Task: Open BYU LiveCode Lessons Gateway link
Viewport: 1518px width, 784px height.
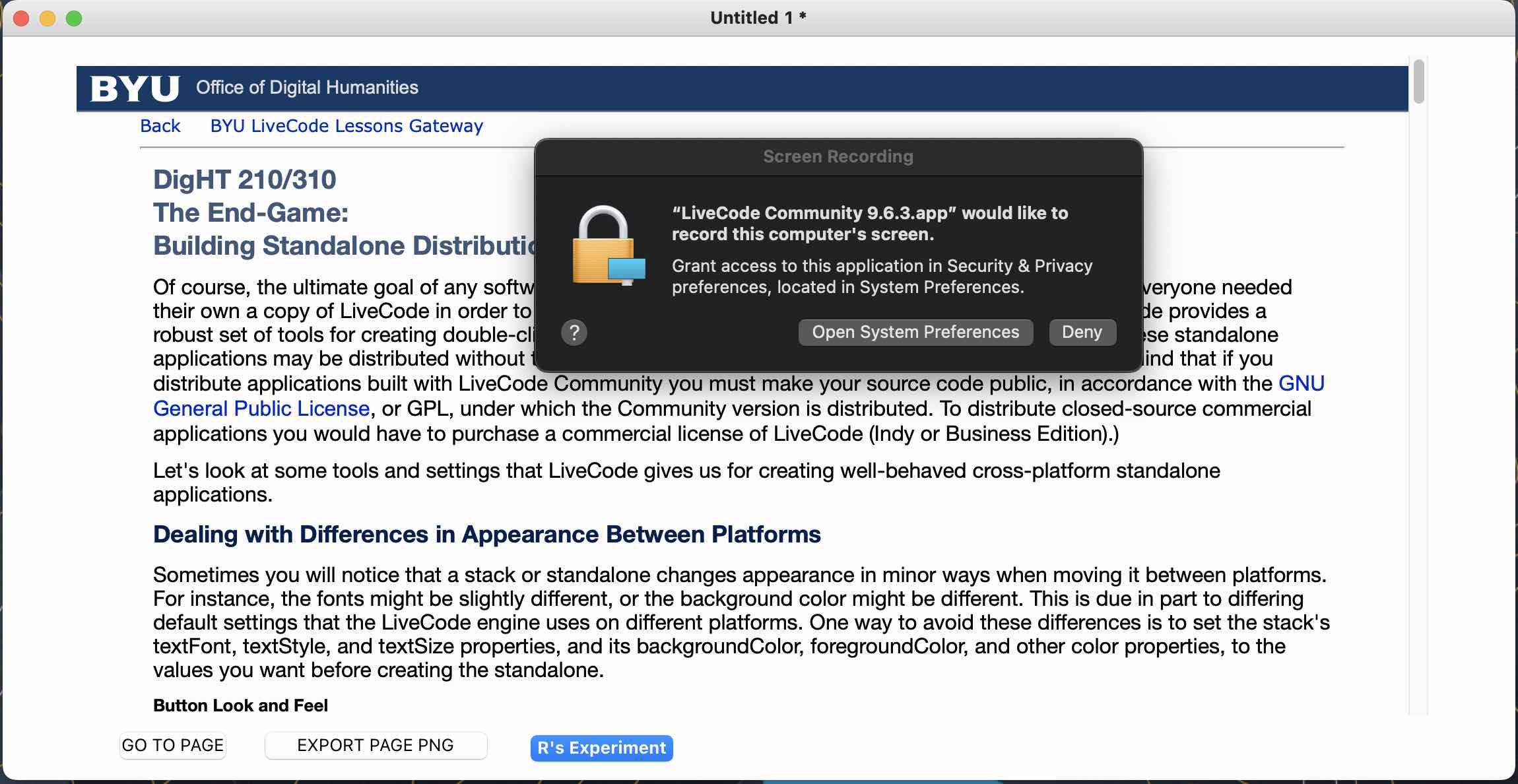Action: 346,126
